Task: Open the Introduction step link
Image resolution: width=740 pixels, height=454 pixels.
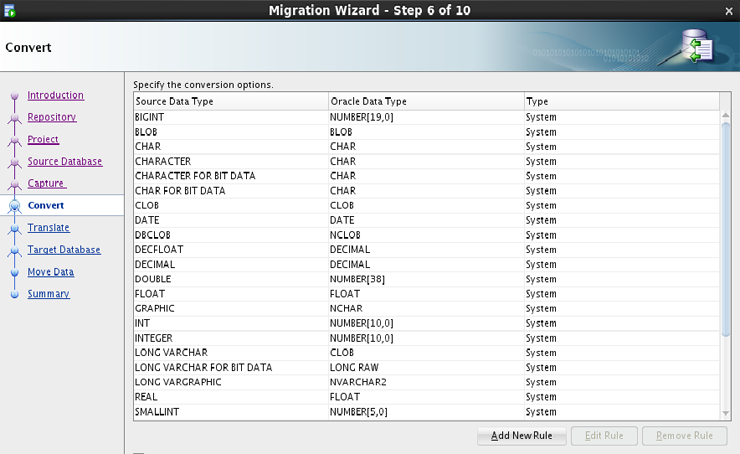Action: tap(55, 95)
